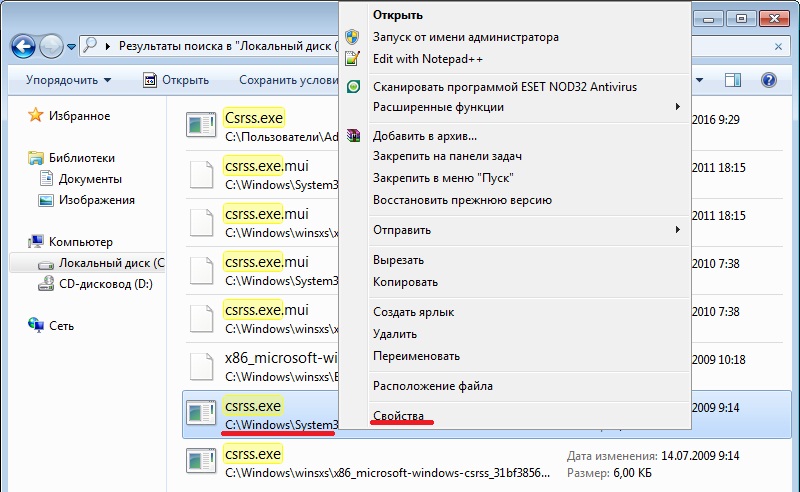Screen dimensions: 800x492
Task: Click the local disk drive icon
Action: pos(46,264)
